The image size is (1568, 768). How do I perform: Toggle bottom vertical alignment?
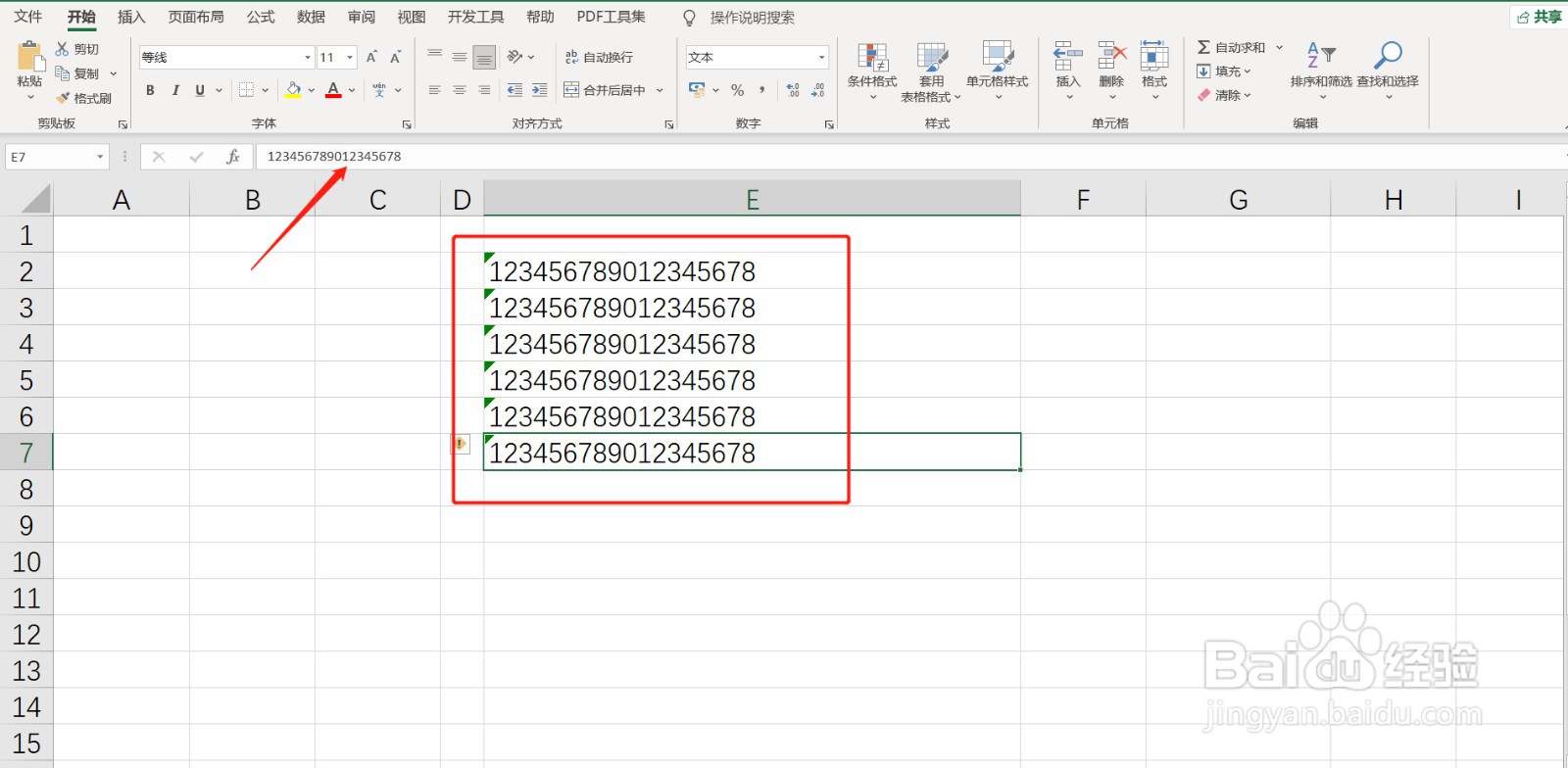(484, 58)
